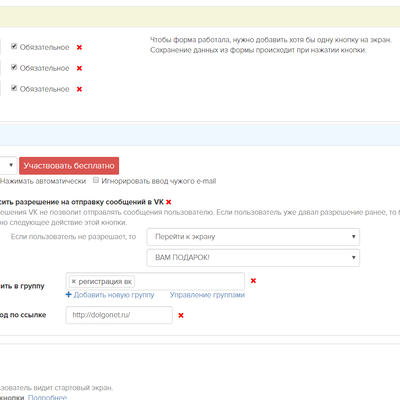
Task: Click the http://dolgonet.ru/ URL field
Action: coord(119,315)
